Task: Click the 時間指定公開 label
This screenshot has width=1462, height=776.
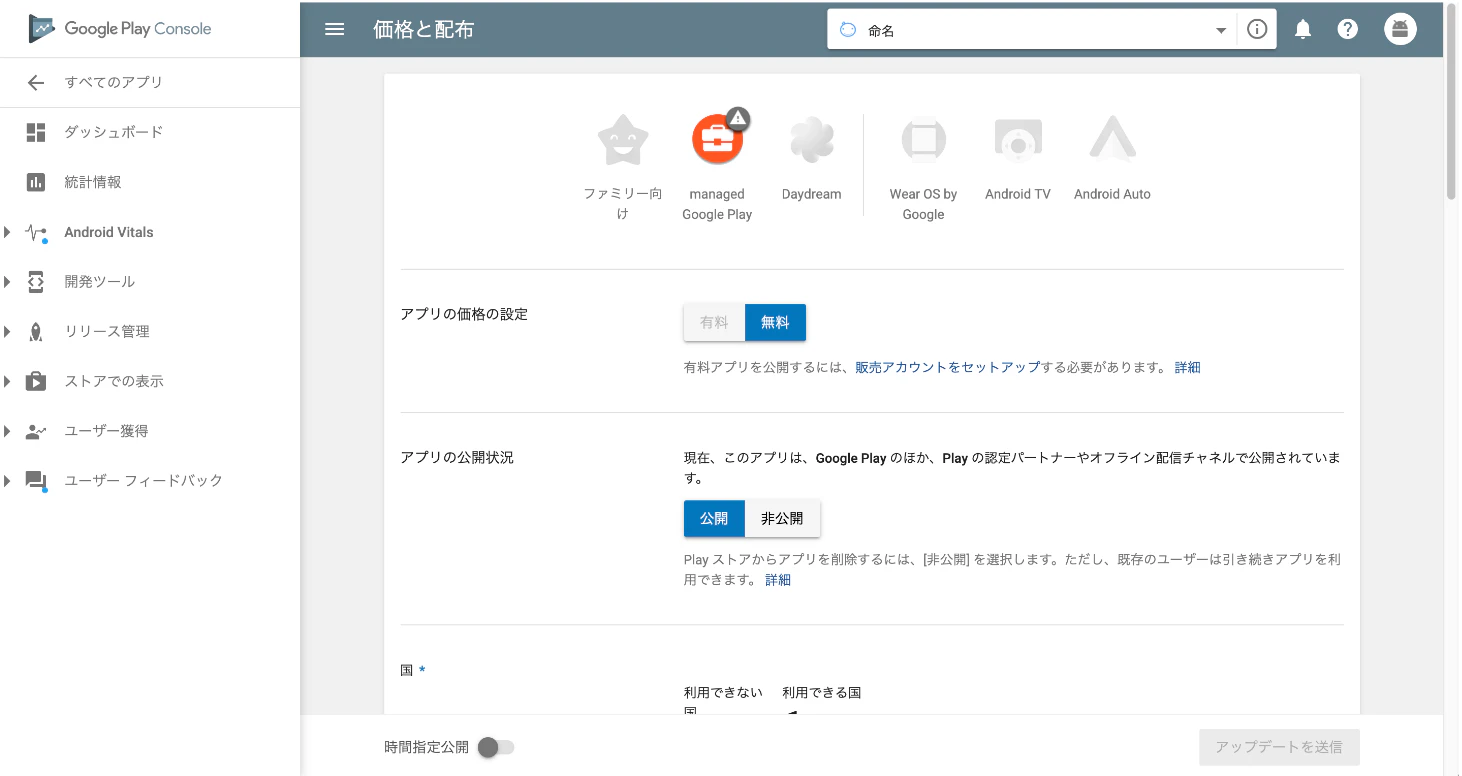Action: [426, 747]
